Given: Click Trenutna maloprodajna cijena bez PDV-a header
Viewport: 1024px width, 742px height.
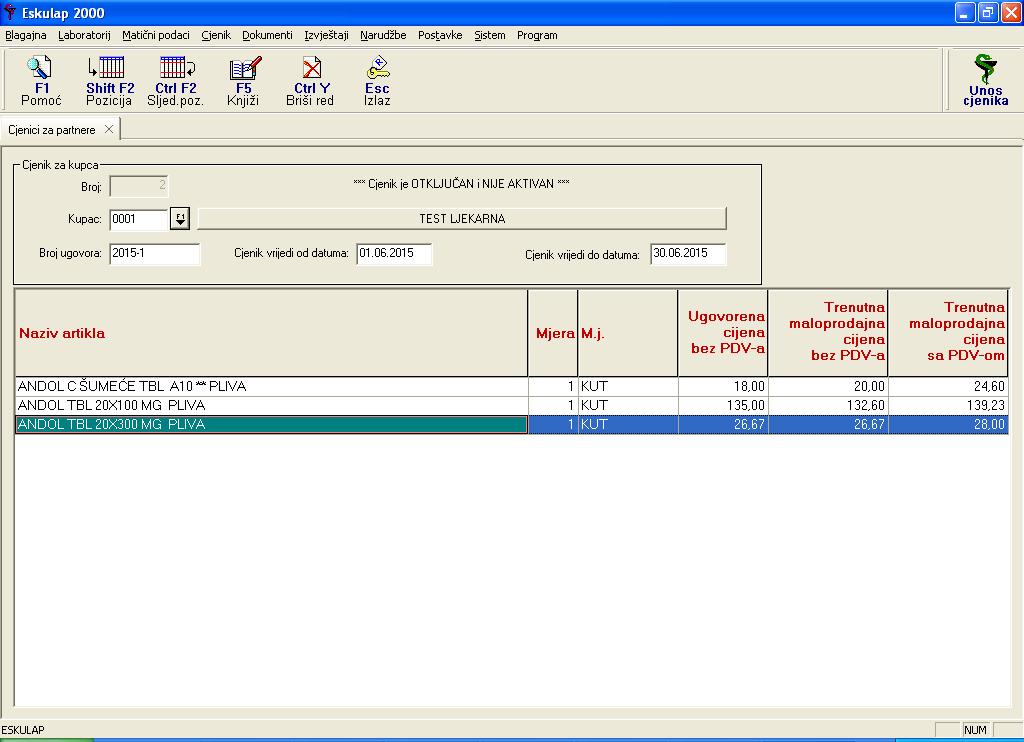Looking at the screenshot, I should (x=828, y=333).
